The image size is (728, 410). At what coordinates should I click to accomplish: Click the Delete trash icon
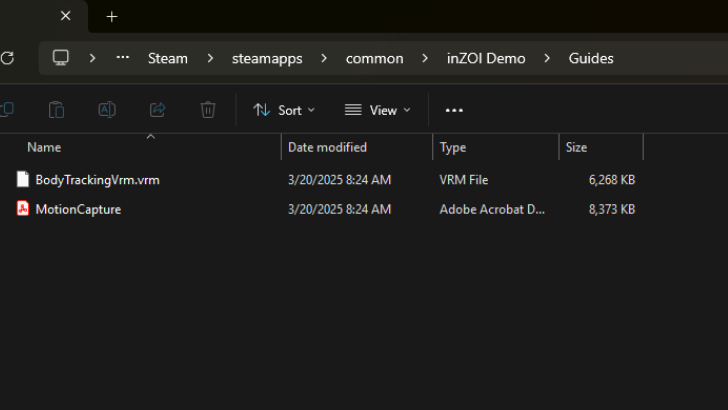point(208,110)
